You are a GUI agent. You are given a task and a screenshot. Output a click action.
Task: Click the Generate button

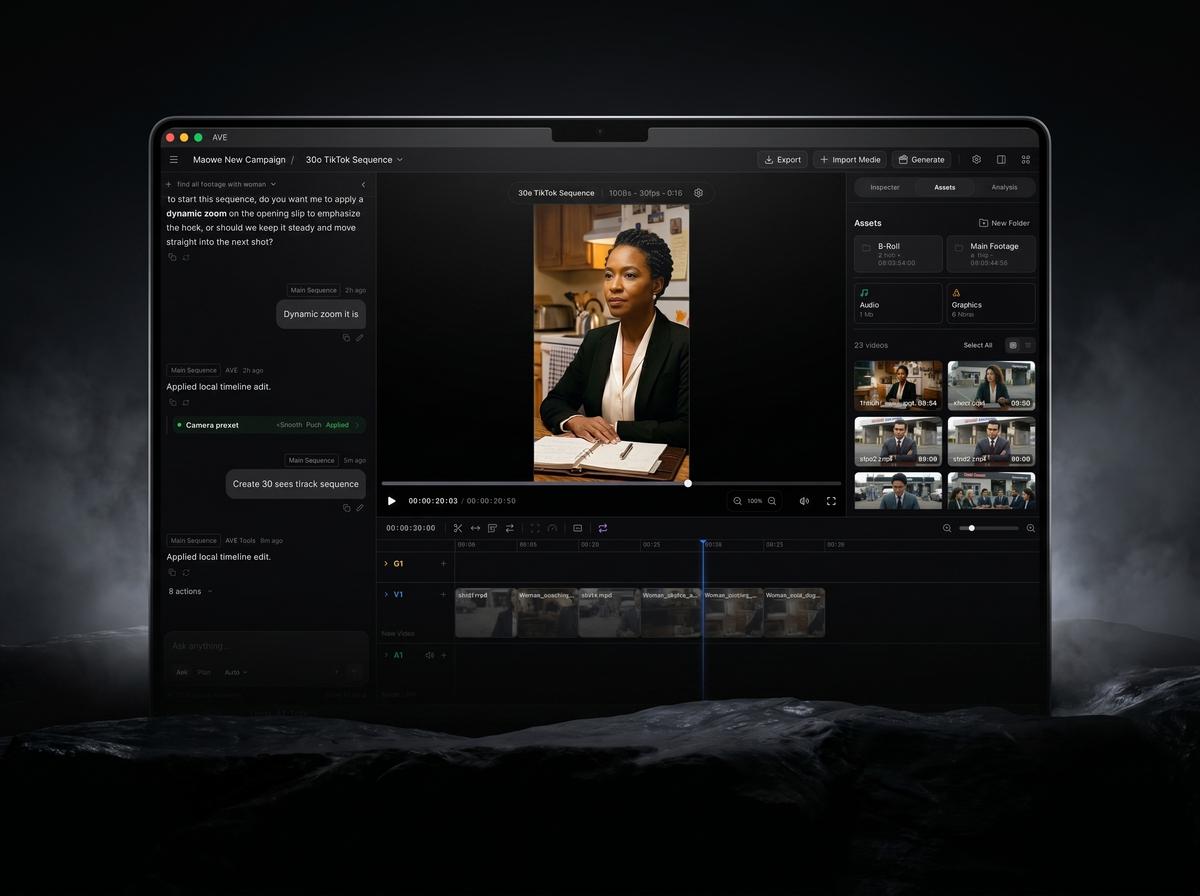click(x=921, y=160)
